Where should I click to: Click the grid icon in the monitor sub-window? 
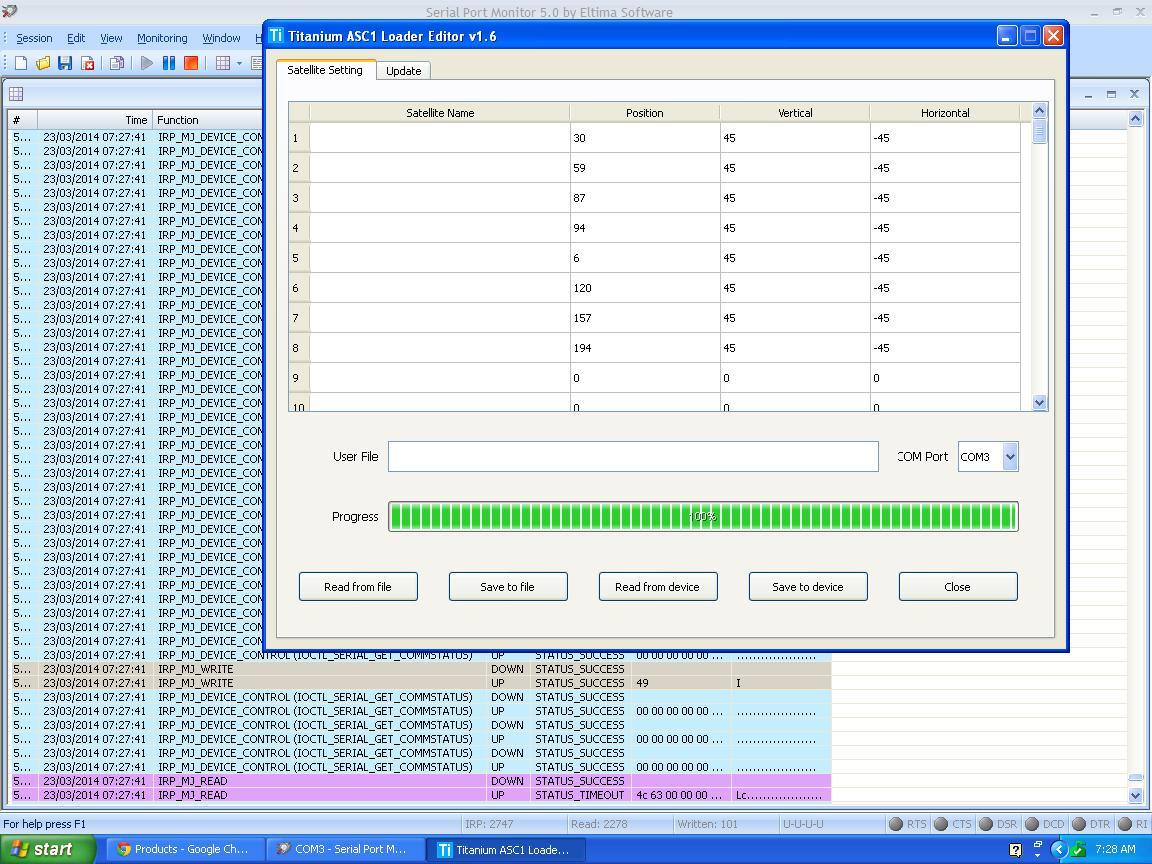point(16,94)
